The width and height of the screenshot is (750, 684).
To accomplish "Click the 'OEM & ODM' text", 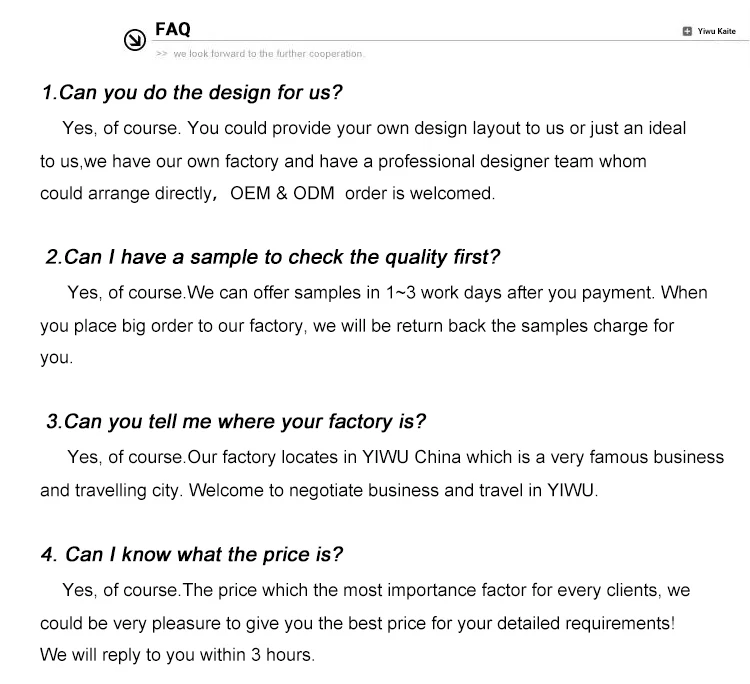I will (x=282, y=193).
